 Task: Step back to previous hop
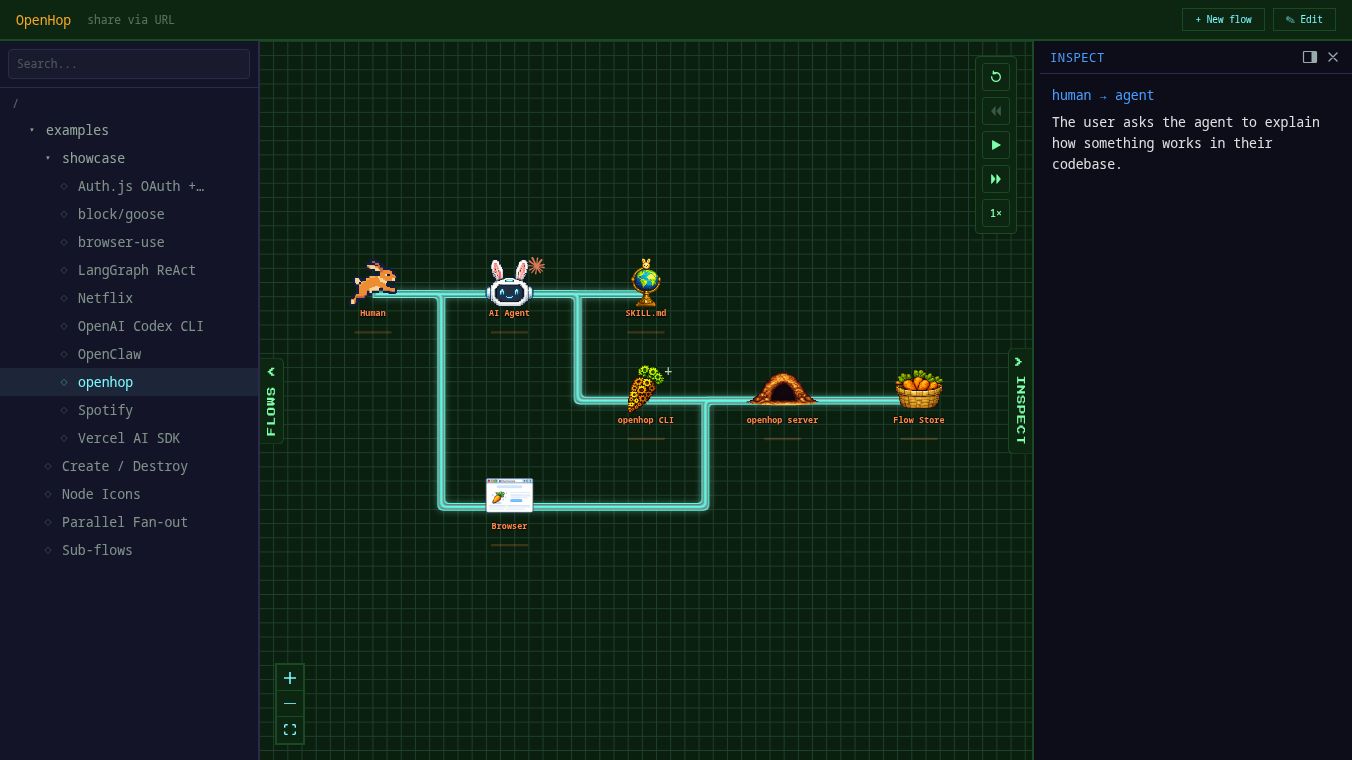click(x=996, y=111)
